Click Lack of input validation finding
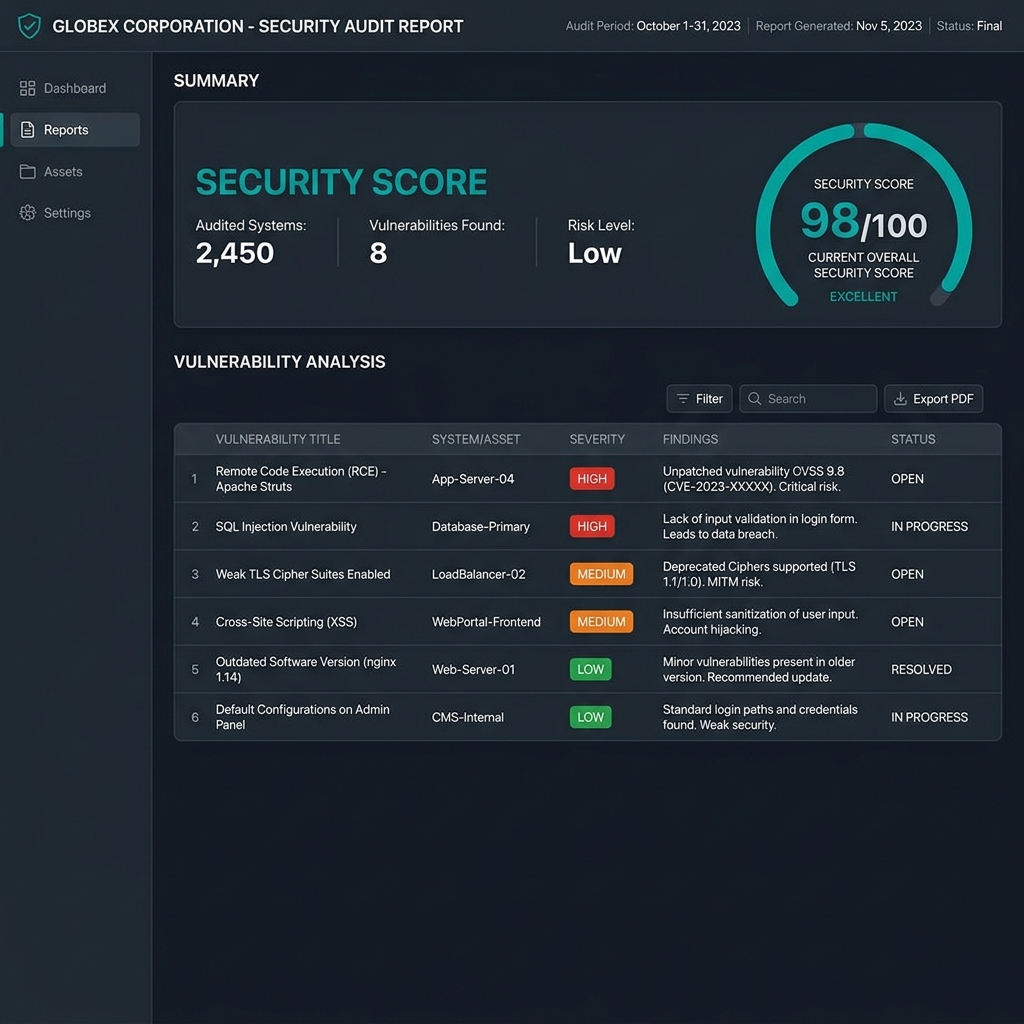1024x1024 pixels. (760, 526)
